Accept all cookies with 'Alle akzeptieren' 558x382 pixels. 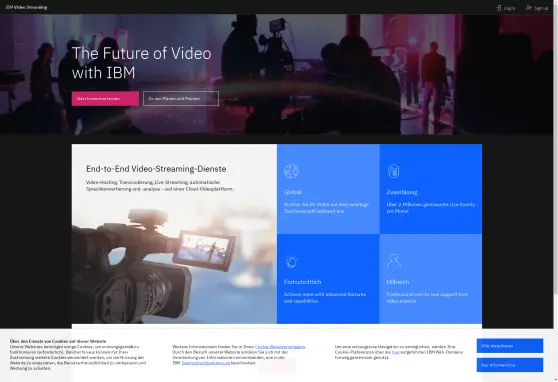[510, 346]
